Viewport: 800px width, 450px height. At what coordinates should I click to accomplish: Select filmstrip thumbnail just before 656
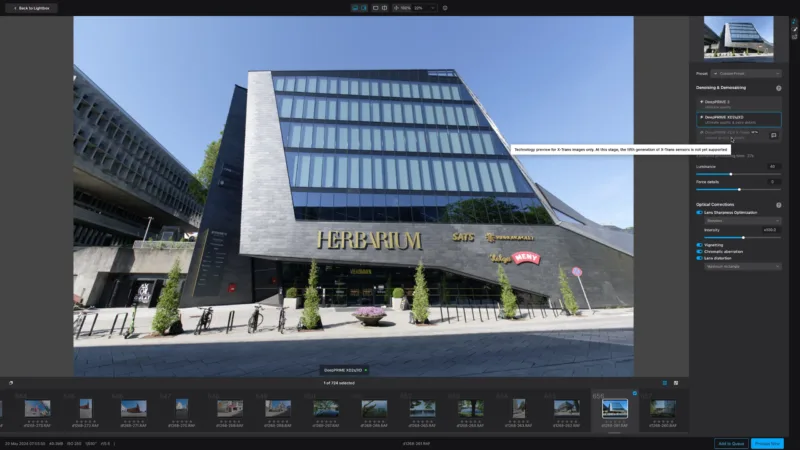click(566, 409)
